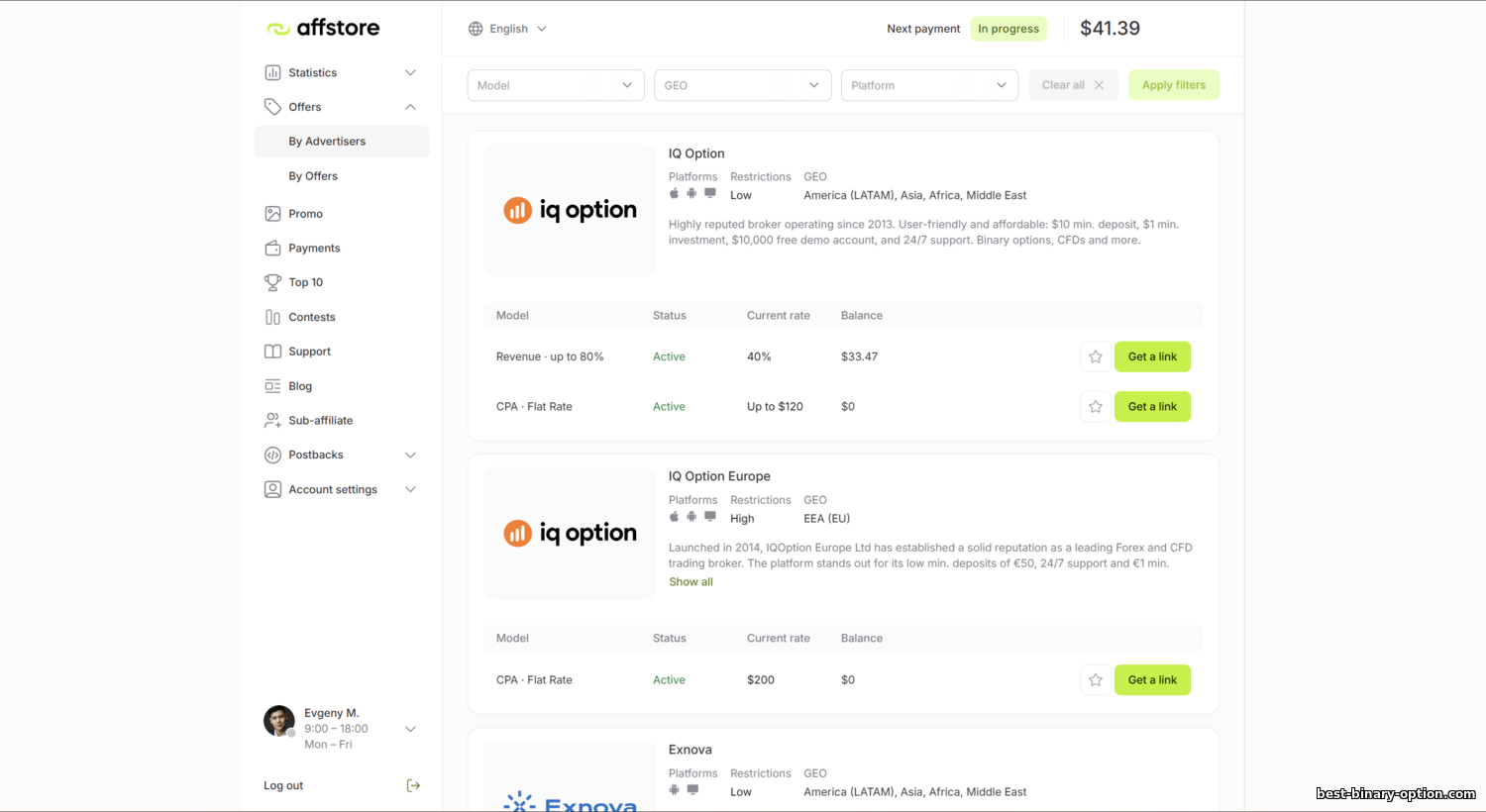1486x812 pixels.
Task: Get a link for Revenue up to 80%
Action: 1152,356
